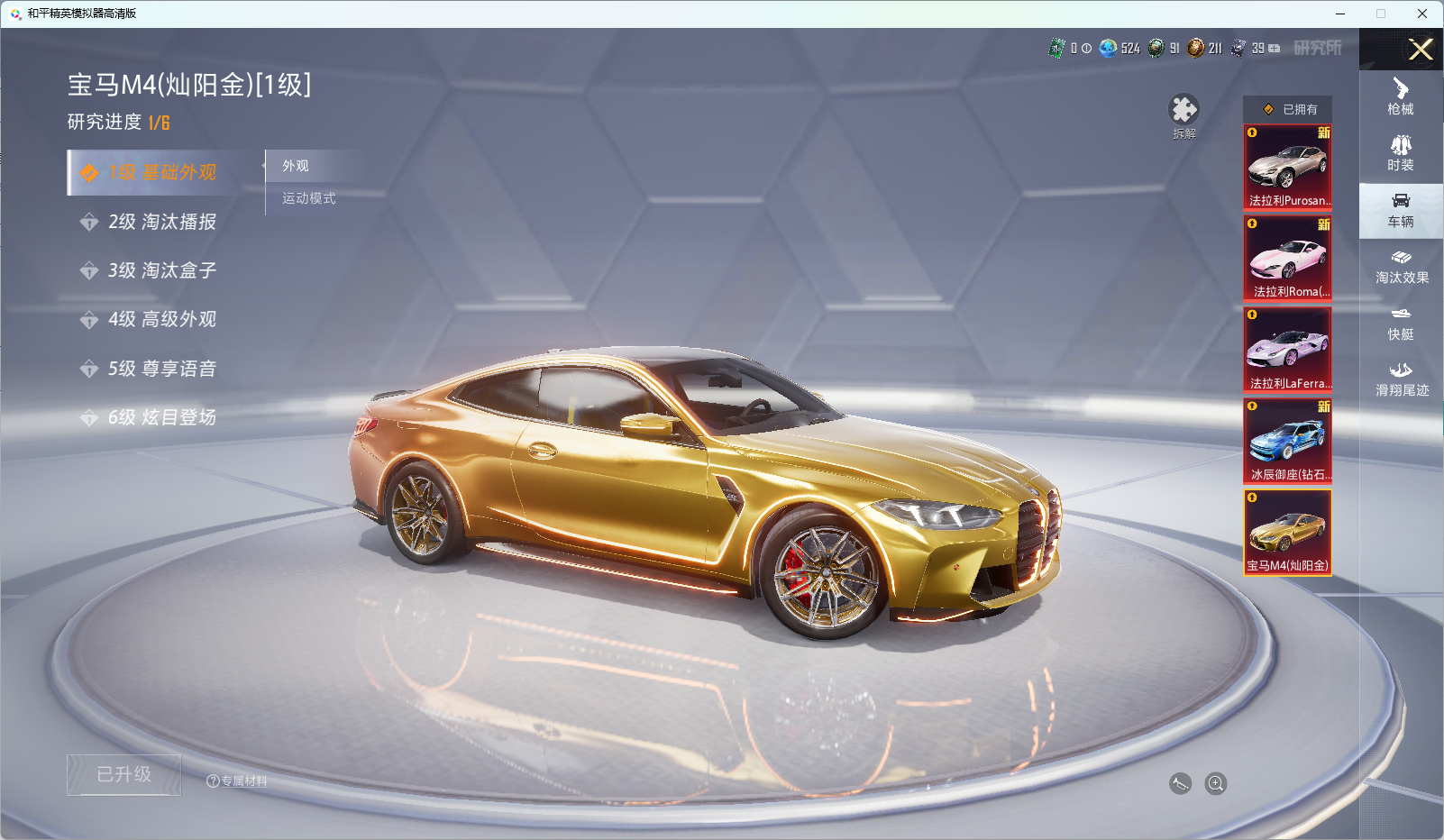Image resolution: width=1444 pixels, height=840 pixels.
Task: Open the 时装 outfits category
Action: tap(1400, 153)
